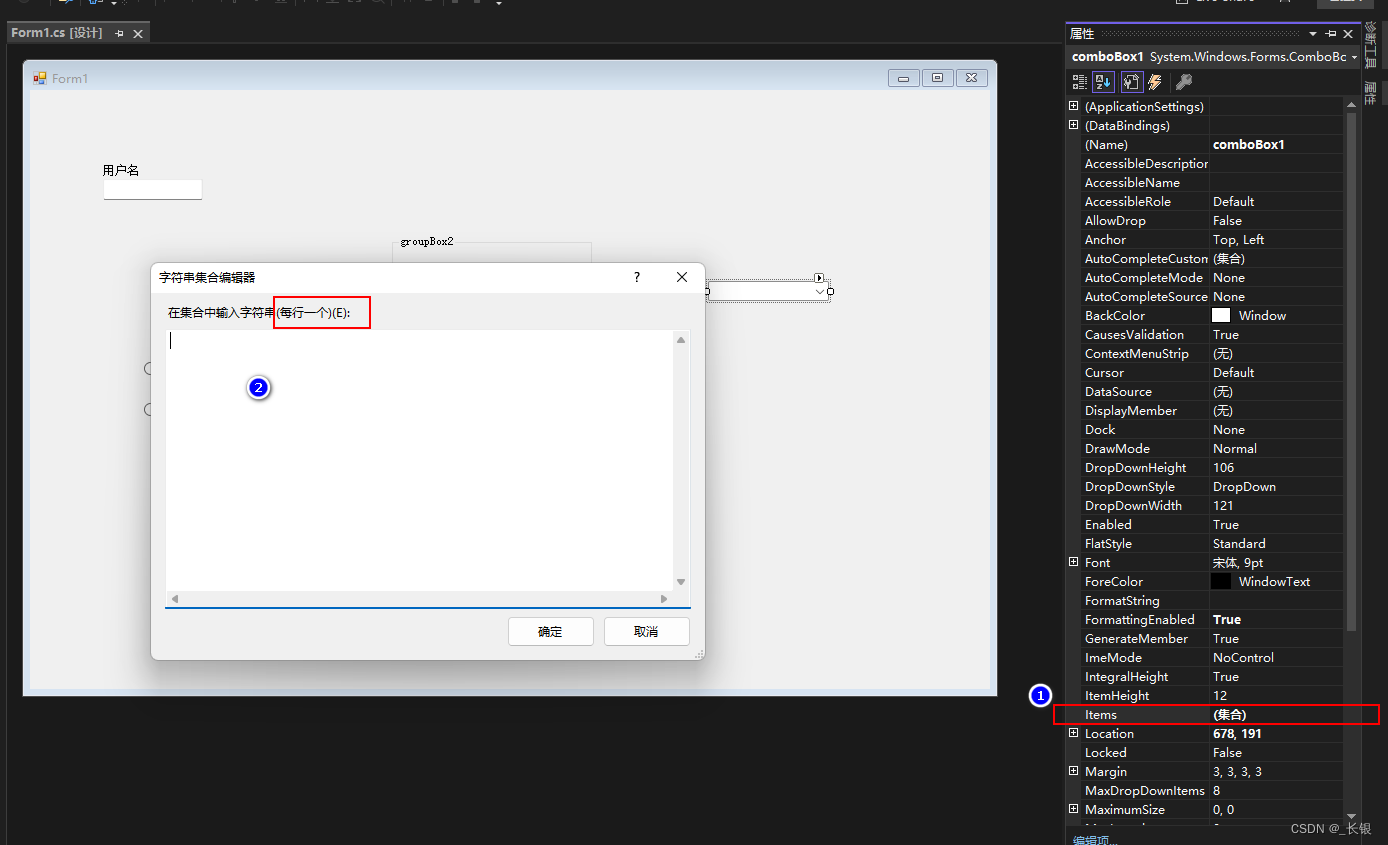Close the String Collection Editor dialog
The width and height of the screenshot is (1388, 845).
[682, 277]
